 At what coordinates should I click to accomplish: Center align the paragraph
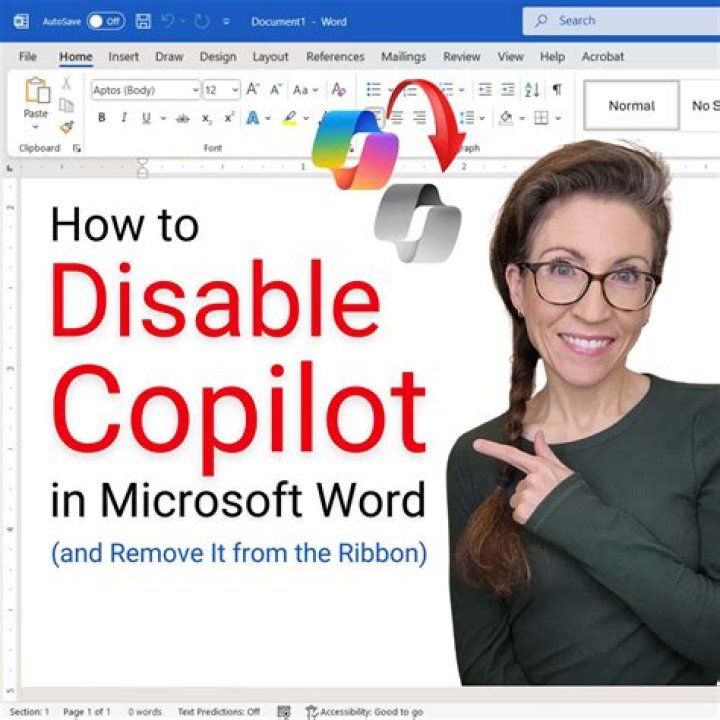(x=397, y=118)
